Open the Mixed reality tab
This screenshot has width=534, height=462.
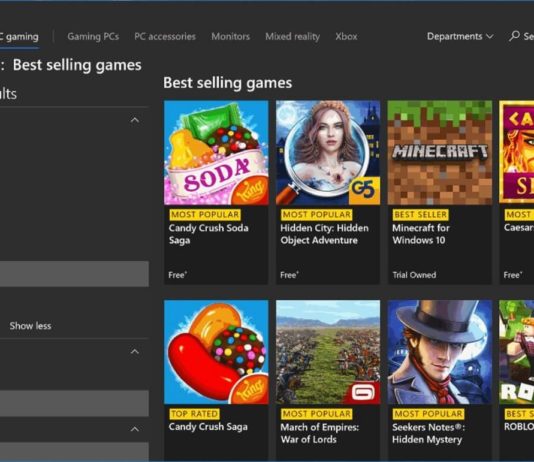coord(293,36)
